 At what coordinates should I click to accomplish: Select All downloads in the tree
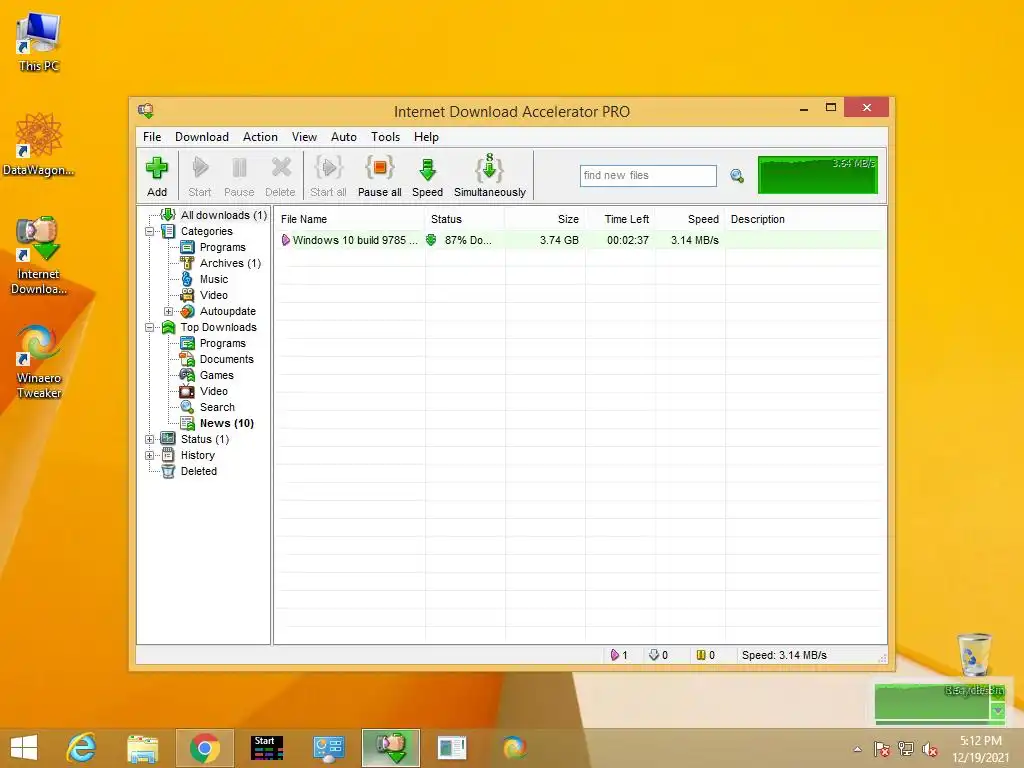[224, 215]
